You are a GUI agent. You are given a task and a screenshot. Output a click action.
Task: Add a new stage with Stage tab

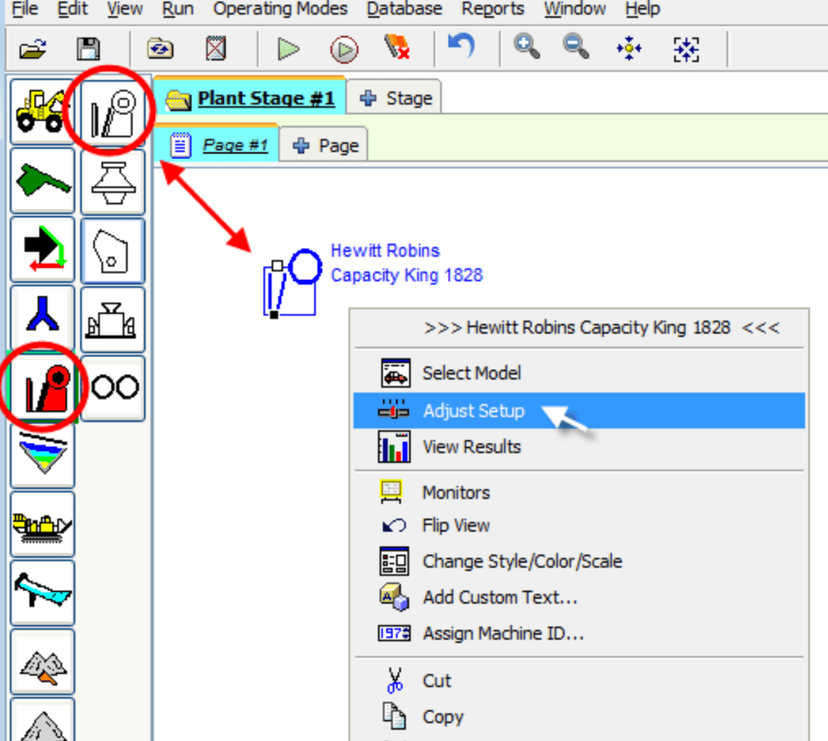point(396,98)
